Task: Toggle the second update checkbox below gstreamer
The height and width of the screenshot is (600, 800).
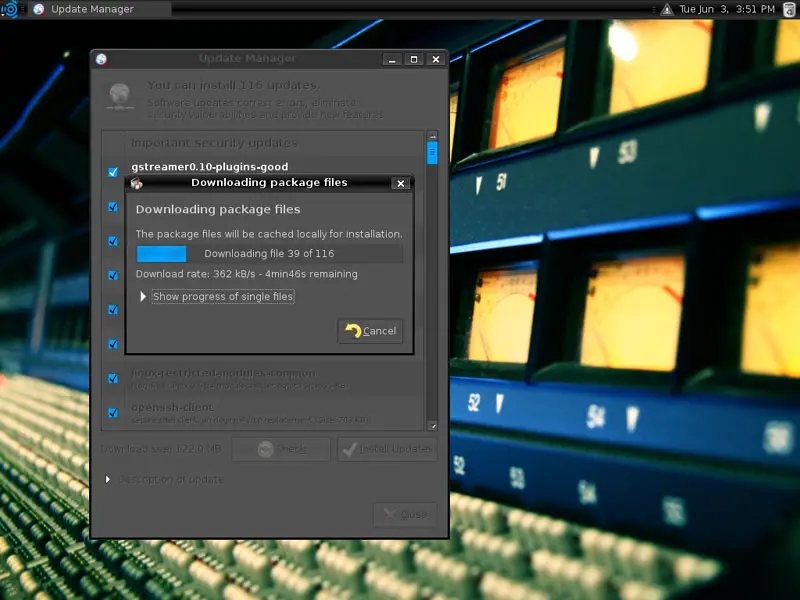Action: (113, 207)
